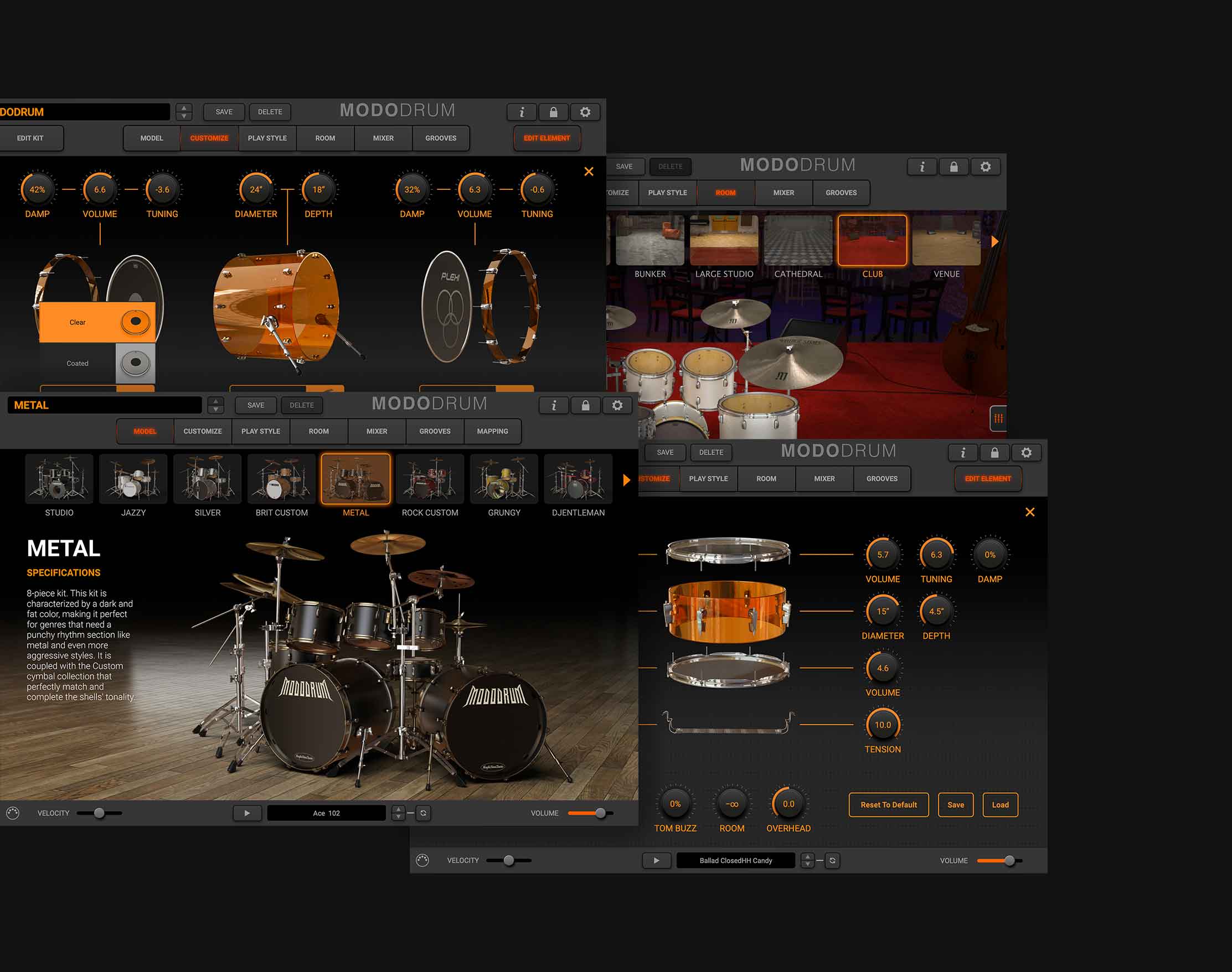Click snare TENSION knob
This screenshot has height=972, width=1232.
point(883,725)
